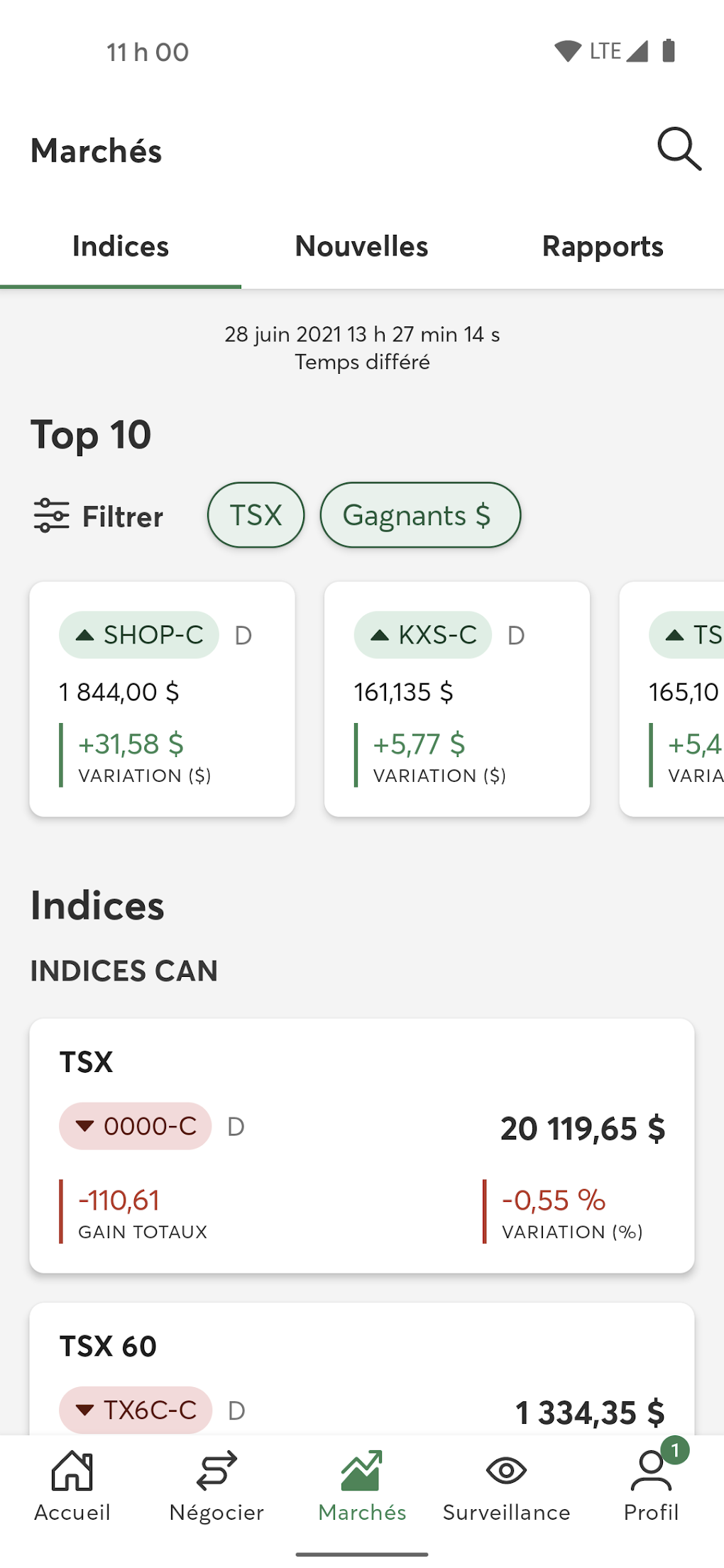724x1568 pixels.
Task: Tap the 0000-C index symbol badge
Action: coord(136,1127)
